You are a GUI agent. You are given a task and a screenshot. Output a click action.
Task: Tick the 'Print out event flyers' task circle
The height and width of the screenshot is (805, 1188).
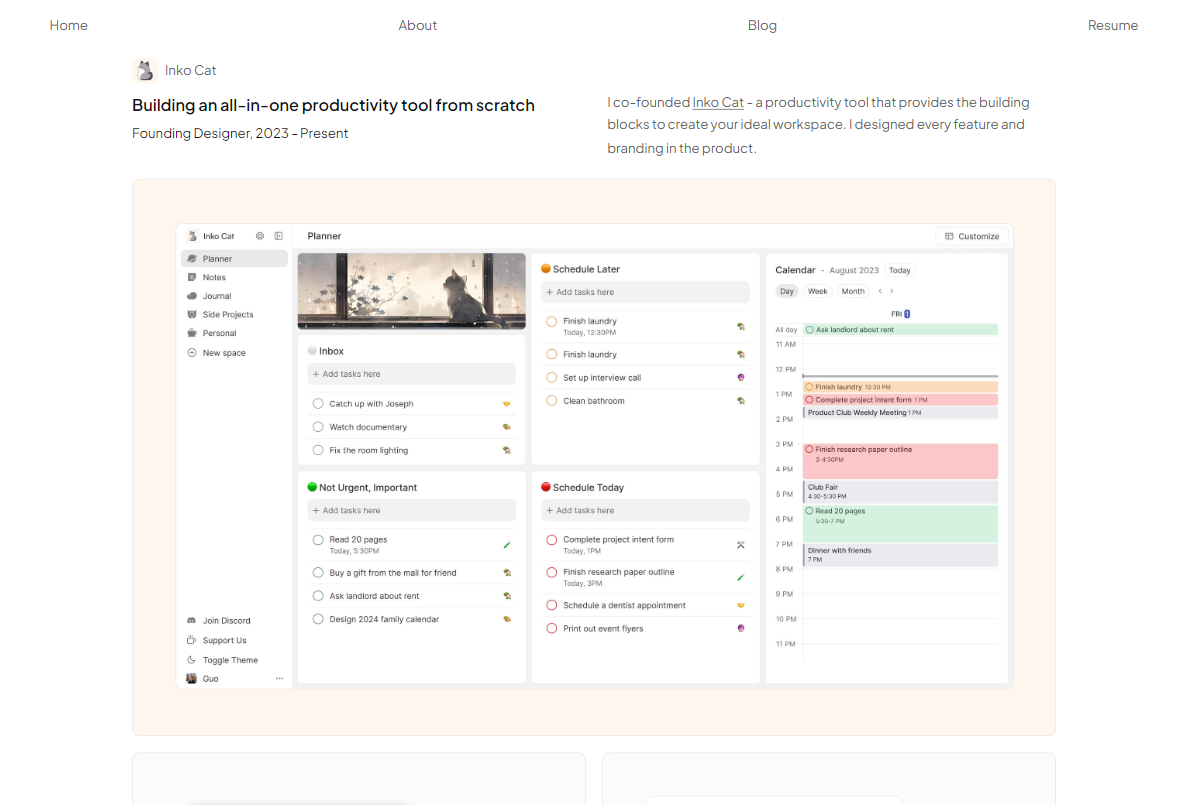(x=551, y=629)
